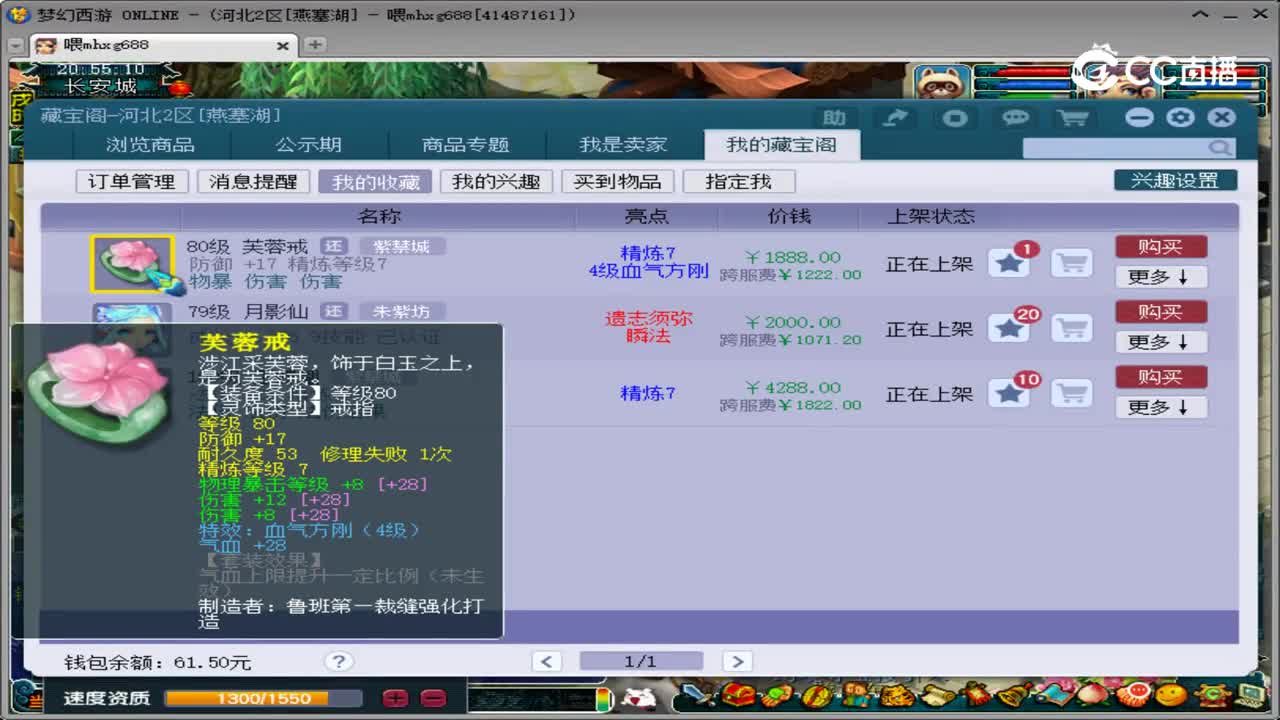Screen dimensions: 1280x720
Task: Switch to 我是卖家 tab
Action: [x=623, y=145]
